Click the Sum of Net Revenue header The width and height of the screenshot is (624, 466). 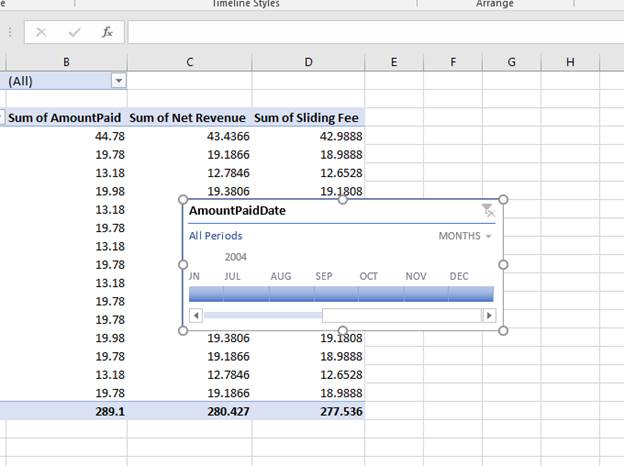click(x=187, y=118)
